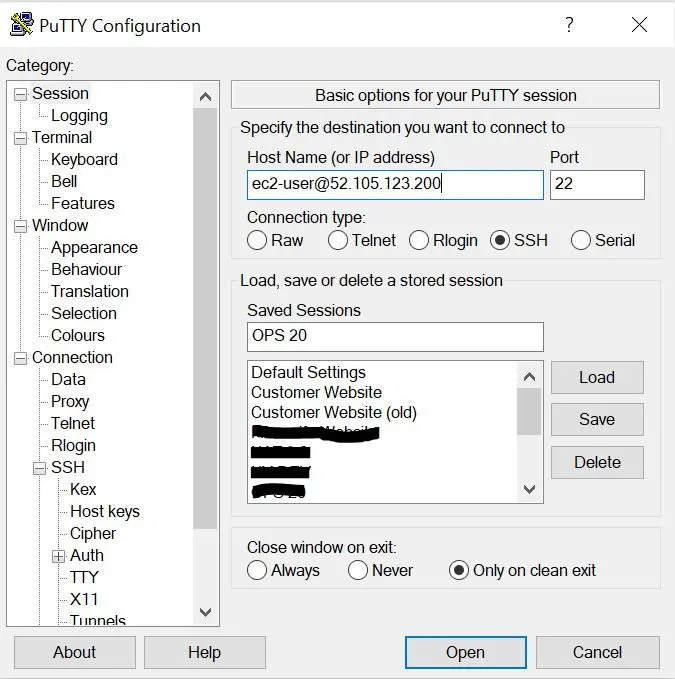Expand the Auth tree node

click(58, 556)
